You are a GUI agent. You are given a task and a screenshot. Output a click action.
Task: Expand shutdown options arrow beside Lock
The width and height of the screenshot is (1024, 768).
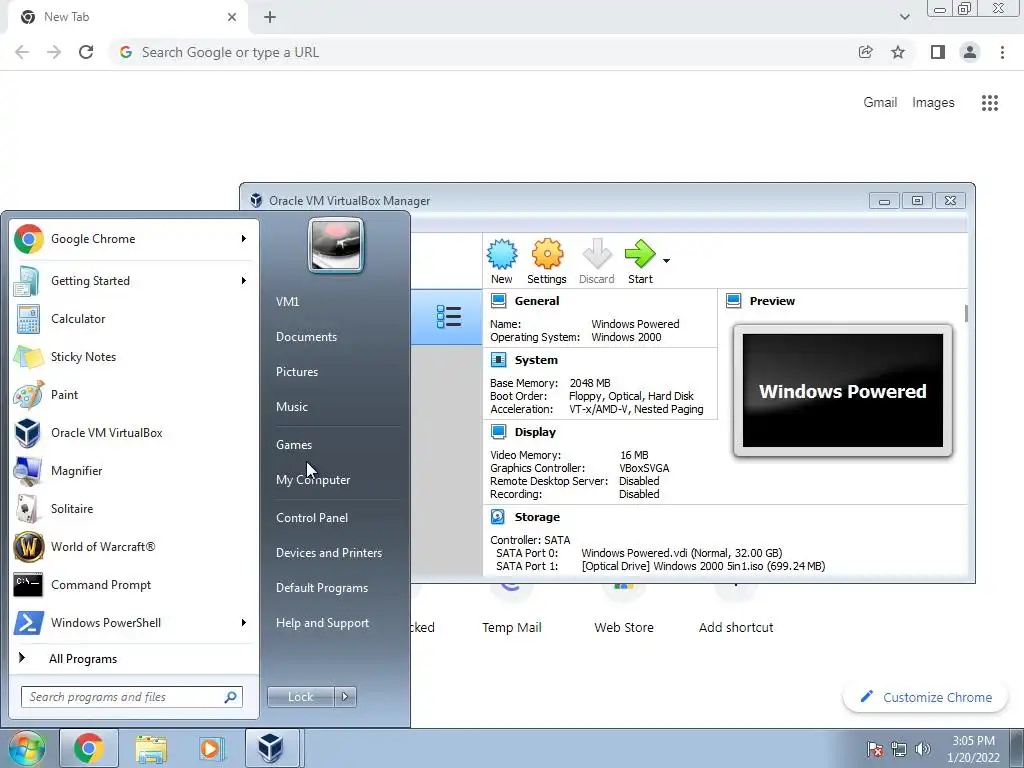(x=345, y=697)
